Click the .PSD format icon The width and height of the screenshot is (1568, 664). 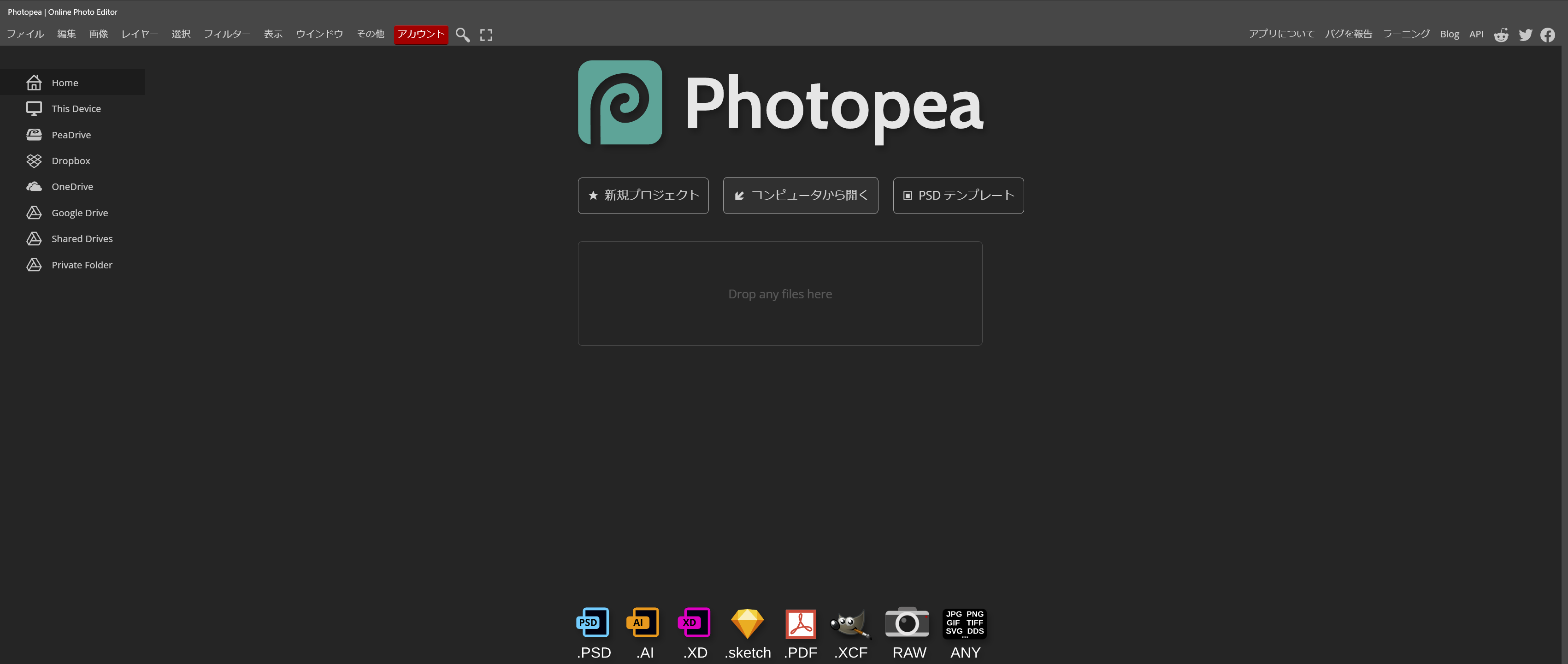593,622
